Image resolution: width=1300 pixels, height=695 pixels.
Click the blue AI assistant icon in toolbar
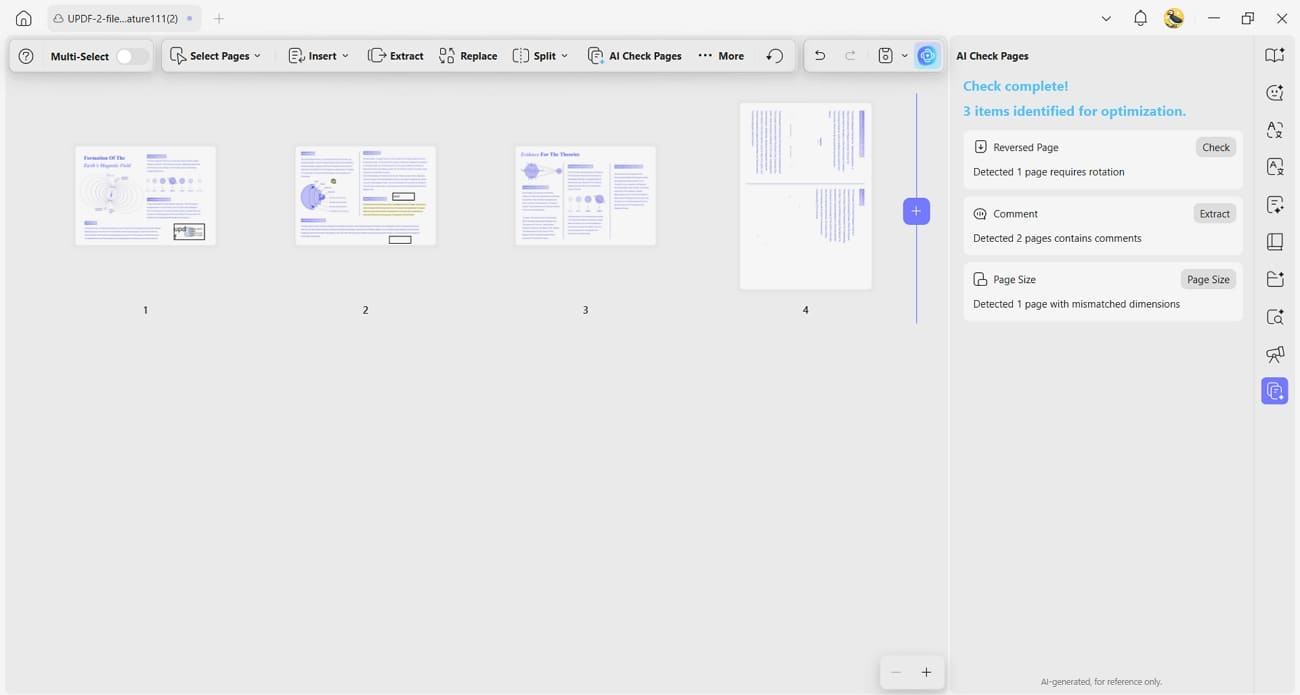pyautogui.click(x=927, y=56)
